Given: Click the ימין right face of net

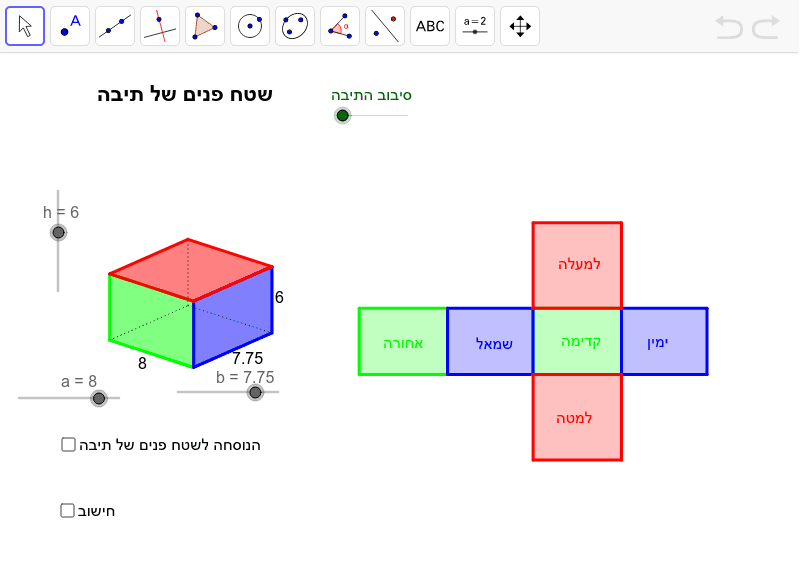Looking at the screenshot, I should click(x=664, y=341).
